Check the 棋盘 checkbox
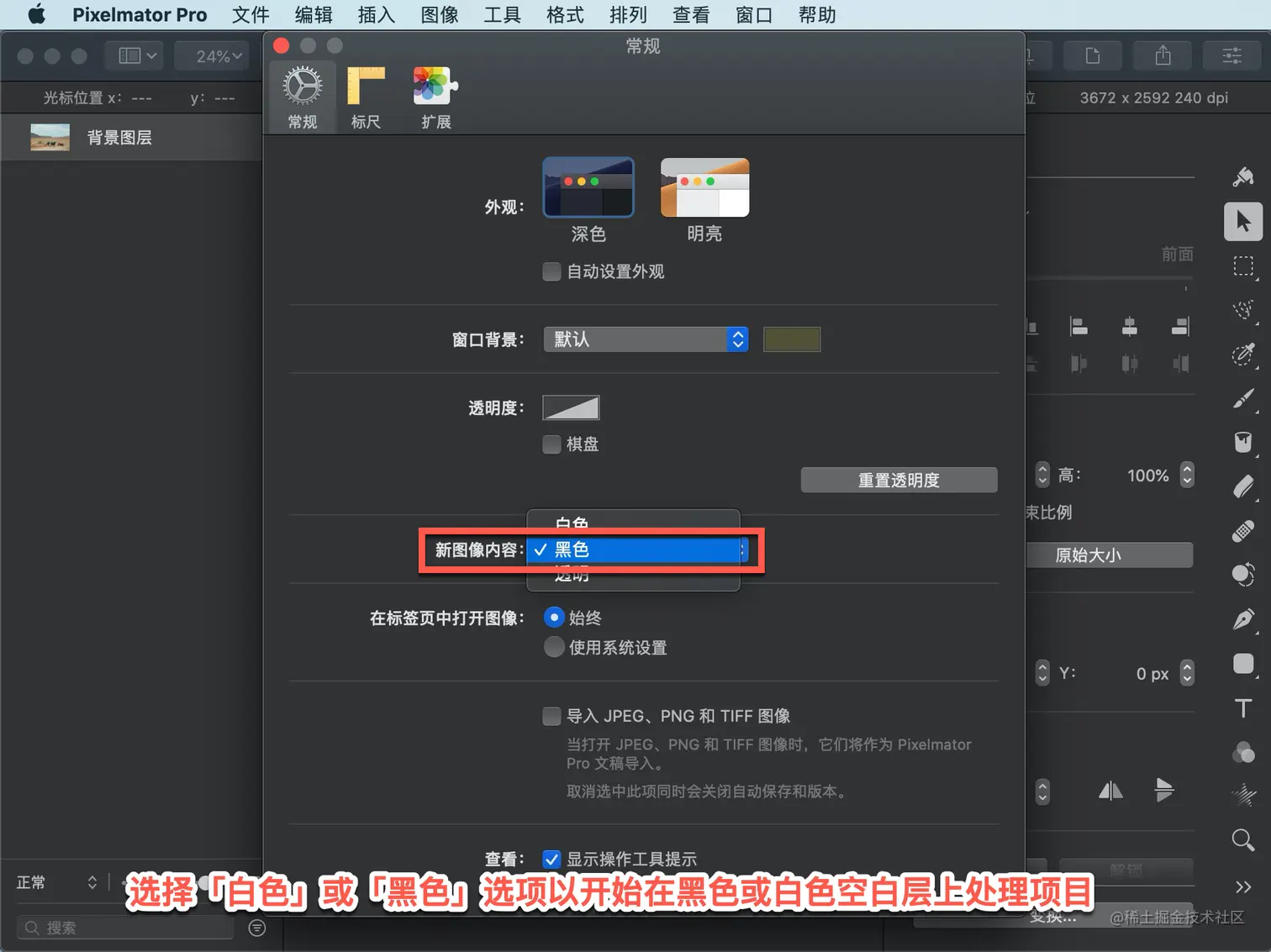Screen dimensions: 1271x952 click(x=551, y=444)
